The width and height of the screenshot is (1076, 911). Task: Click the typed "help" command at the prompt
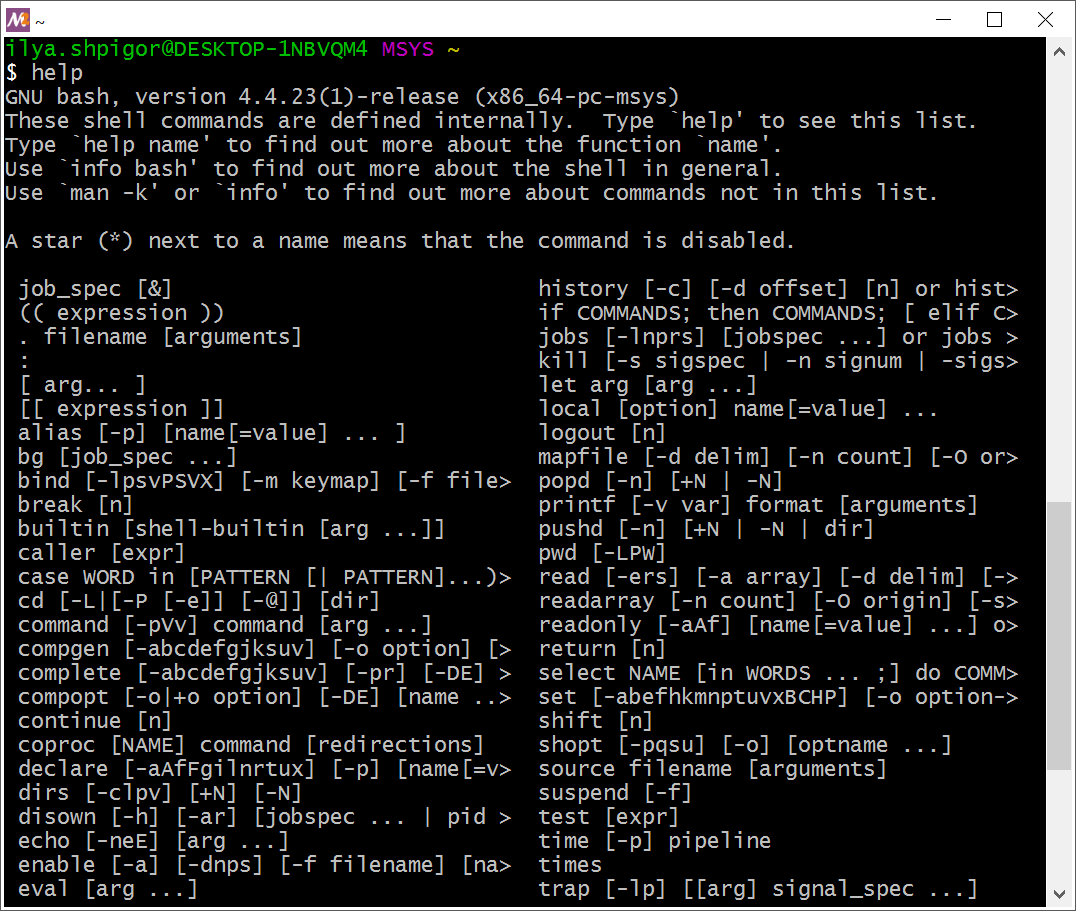pyautogui.click(x=57, y=73)
